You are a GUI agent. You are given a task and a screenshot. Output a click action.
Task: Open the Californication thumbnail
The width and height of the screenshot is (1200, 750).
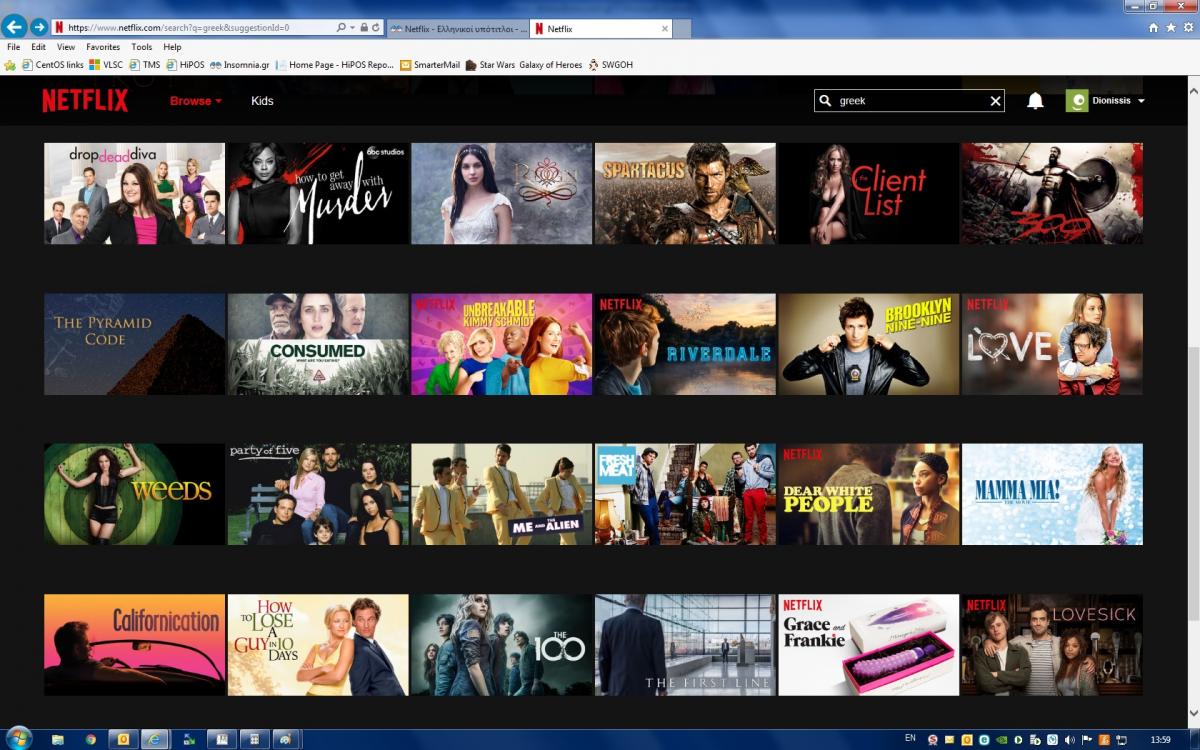pos(134,645)
